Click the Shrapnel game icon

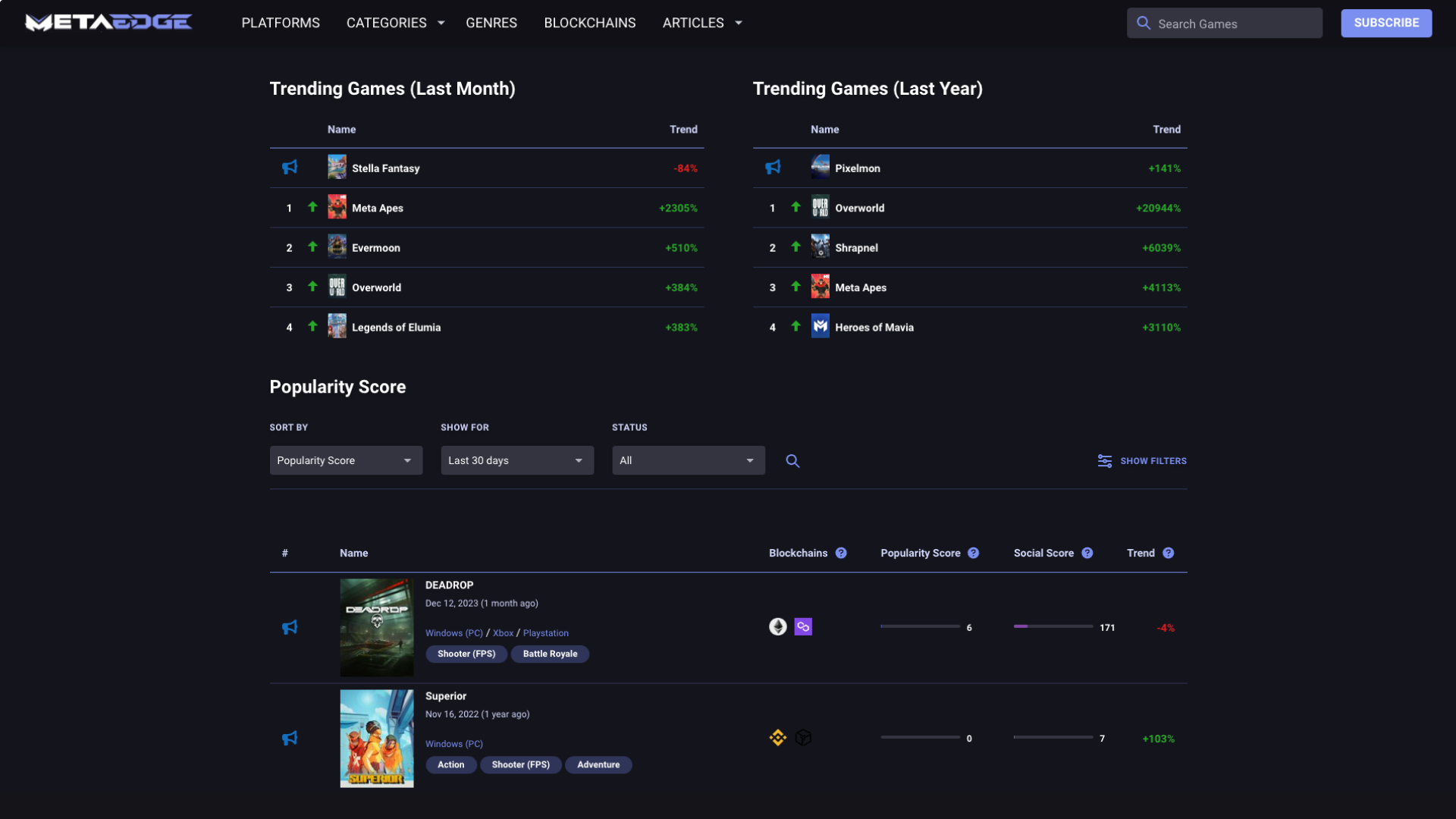point(820,246)
